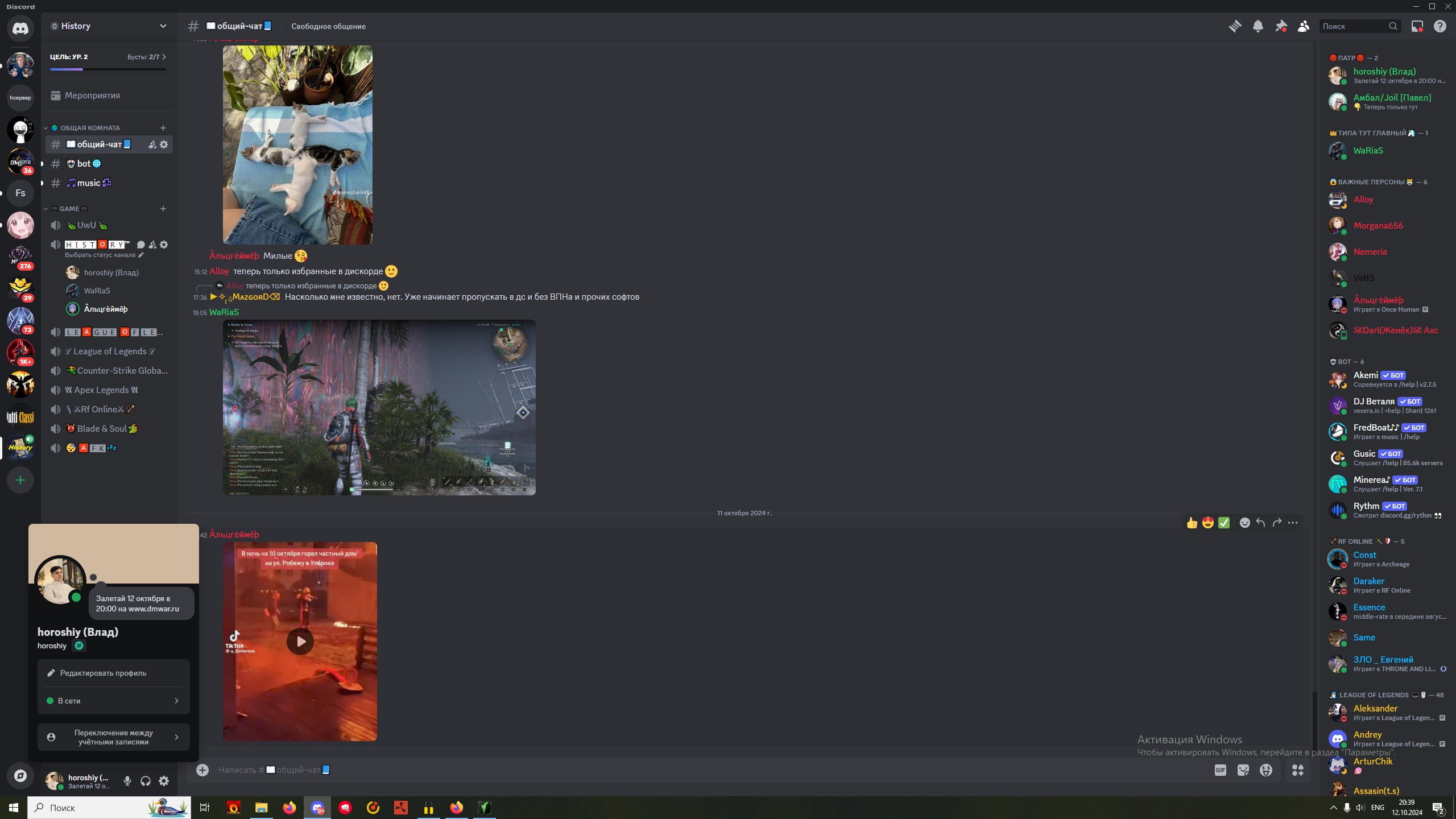This screenshot has height=819, width=1456.
Task: Open the Help question mark icon
Action: click(x=1440, y=26)
